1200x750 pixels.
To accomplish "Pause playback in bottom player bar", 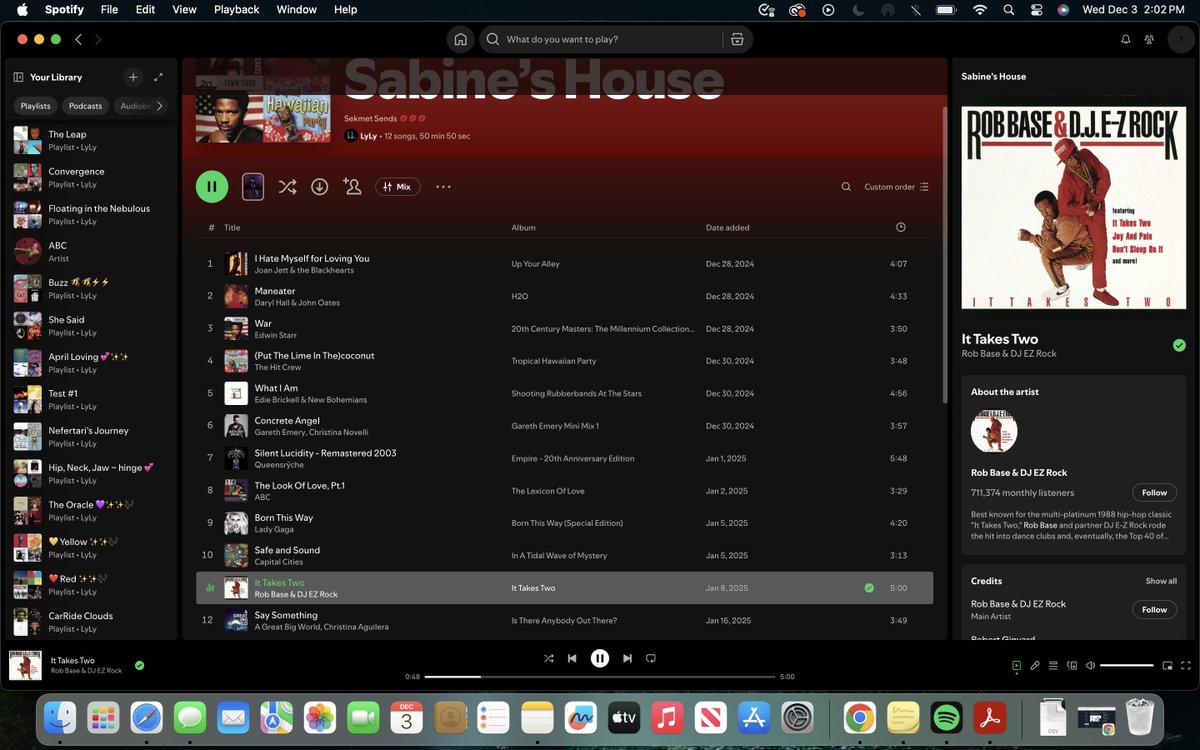I will 600,658.
